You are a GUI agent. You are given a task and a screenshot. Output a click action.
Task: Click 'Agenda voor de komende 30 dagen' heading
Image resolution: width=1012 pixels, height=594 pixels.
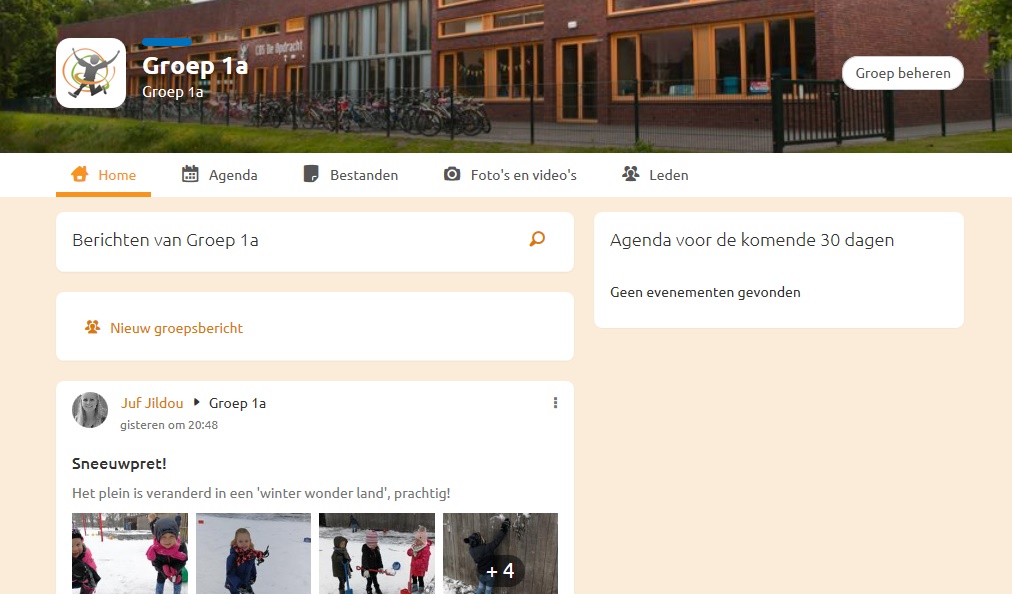point(752,240)
